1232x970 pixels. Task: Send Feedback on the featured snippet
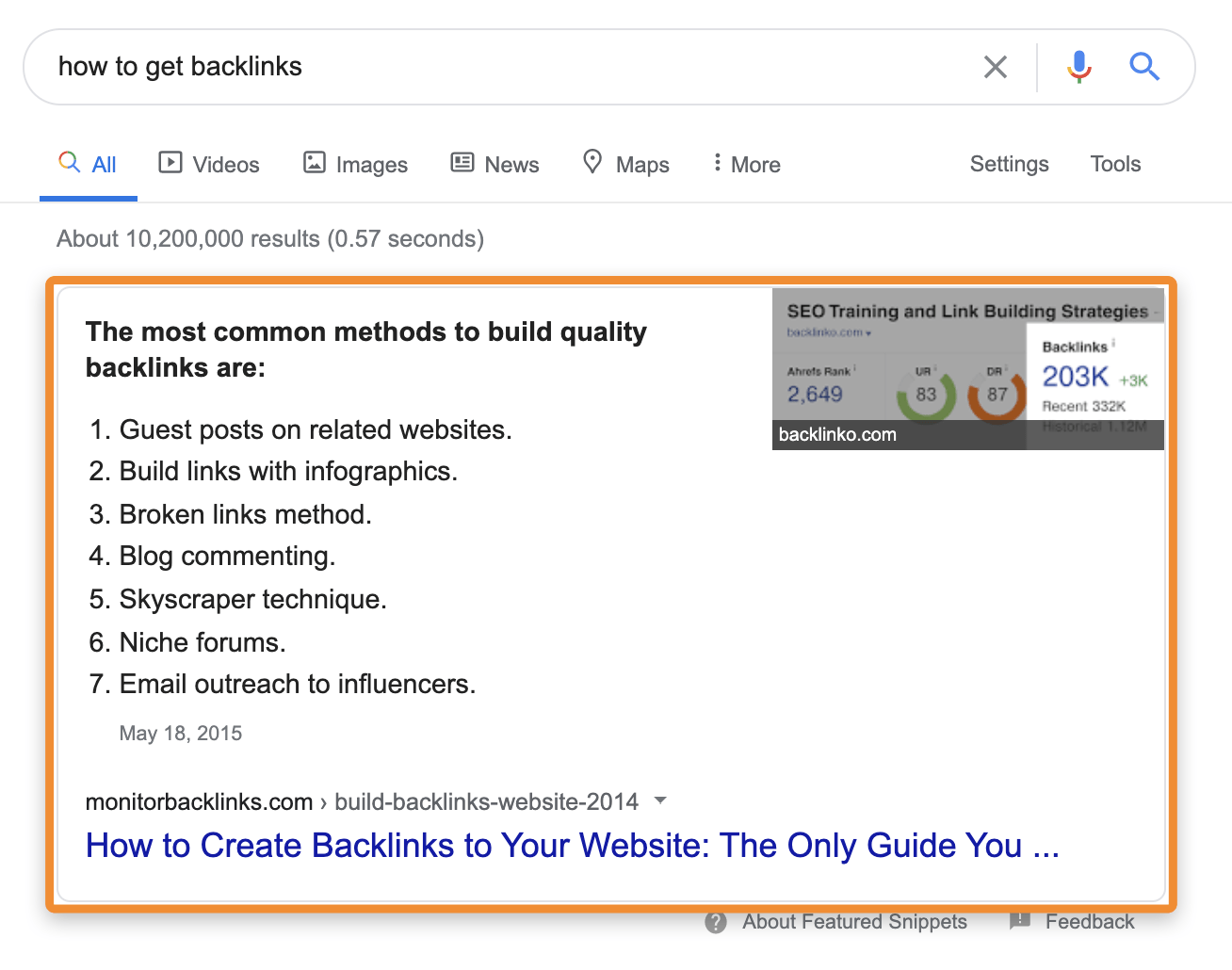[x=1090, y=921]
